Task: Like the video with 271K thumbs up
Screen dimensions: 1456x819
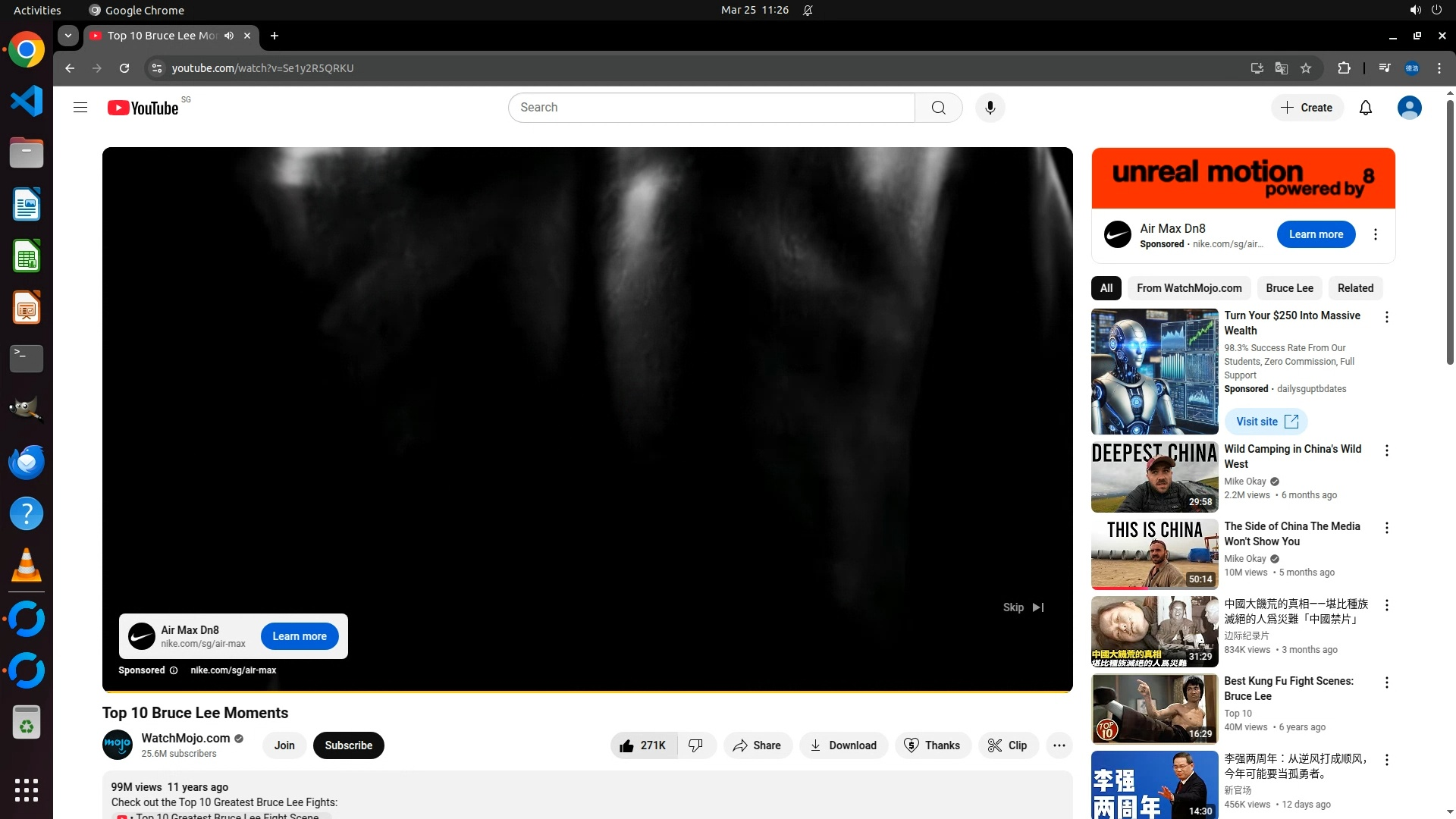Action: click(x=643, y=745)
